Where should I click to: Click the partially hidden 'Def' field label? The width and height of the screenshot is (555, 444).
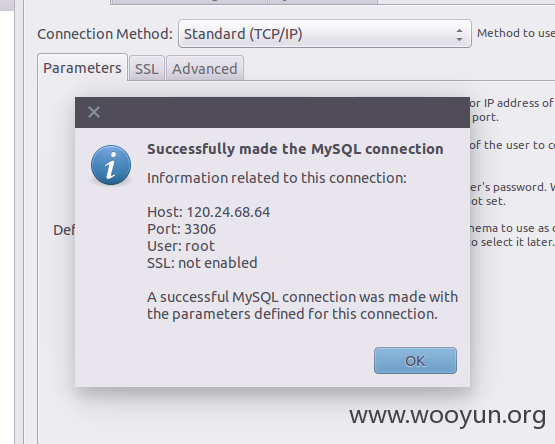tap(64, 230)
